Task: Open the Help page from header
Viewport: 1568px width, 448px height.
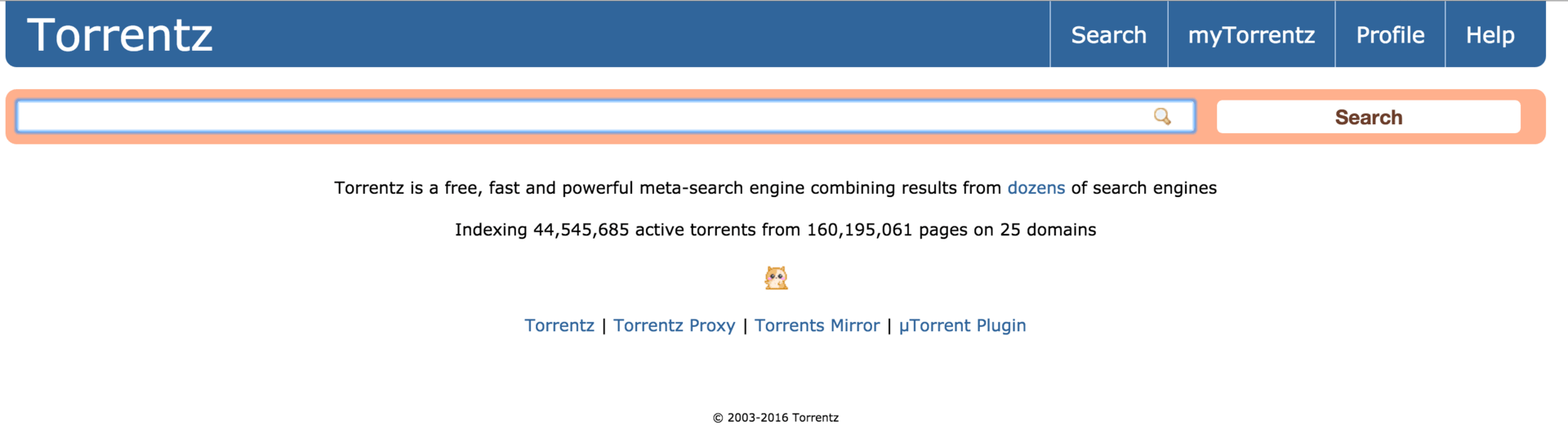Action: pyautogui.click(x=1490, y=34)
